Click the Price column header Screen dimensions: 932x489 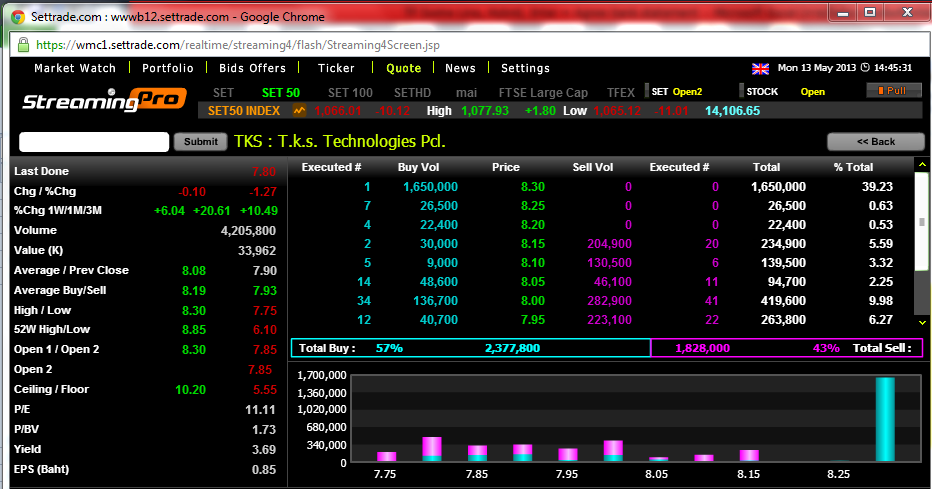[x=506, y=167]
